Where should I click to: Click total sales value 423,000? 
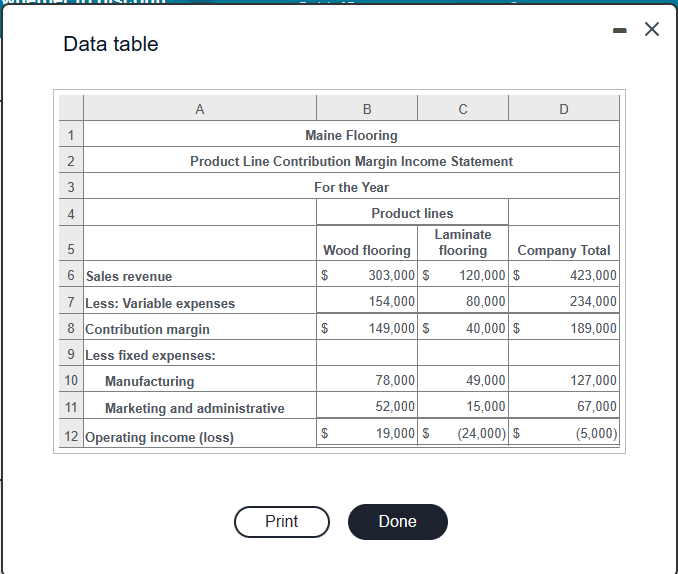[593, 275]
